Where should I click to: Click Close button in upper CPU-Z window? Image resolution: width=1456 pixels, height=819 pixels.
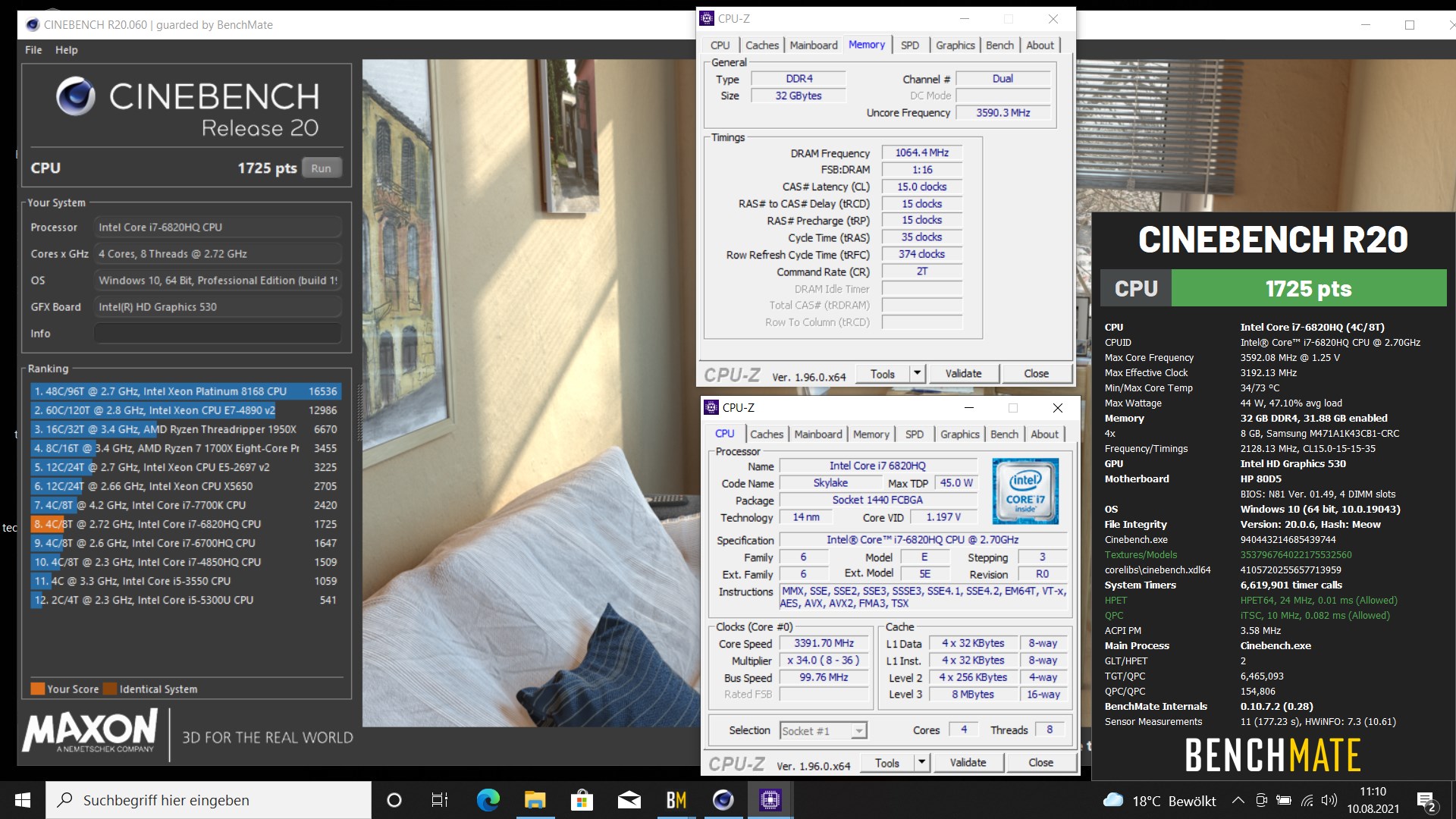1036,374
